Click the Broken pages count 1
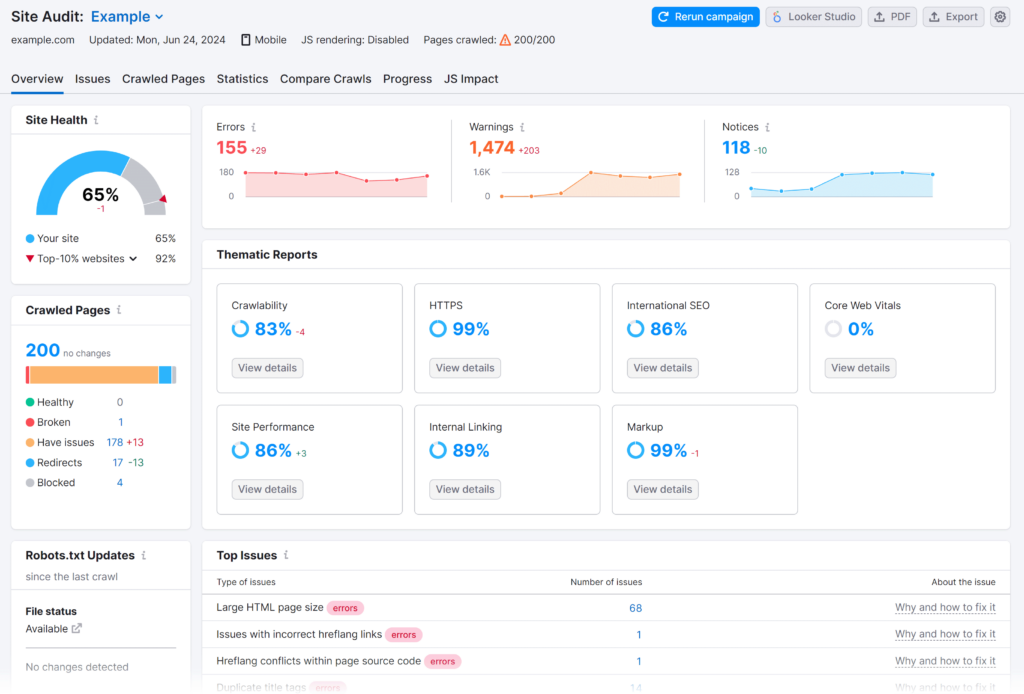Viewport: 1024px width, 694px height. 121,422
